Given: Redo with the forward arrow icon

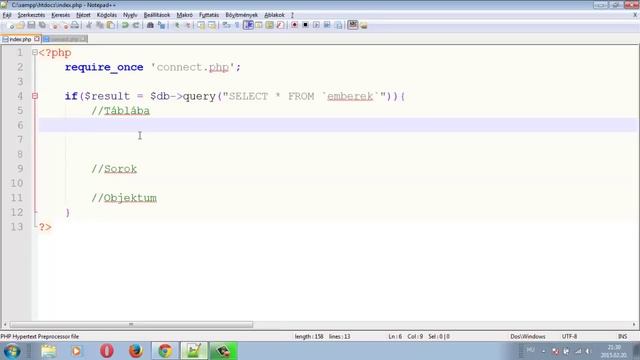Looking at the screenshot, I should pyautogui.click(x=136, y=25).
